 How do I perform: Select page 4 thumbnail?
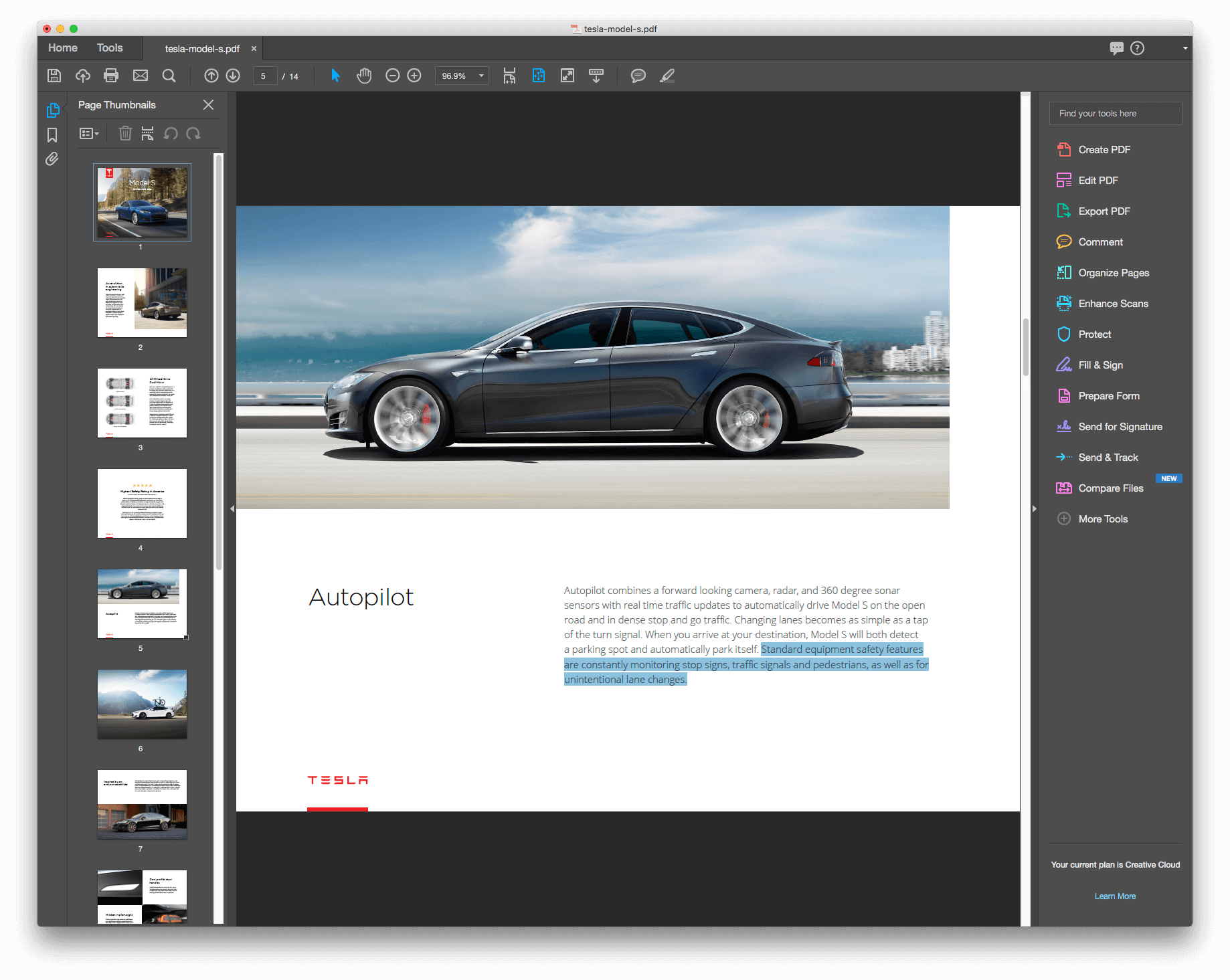pyautogui.click(x=142, y=503)
